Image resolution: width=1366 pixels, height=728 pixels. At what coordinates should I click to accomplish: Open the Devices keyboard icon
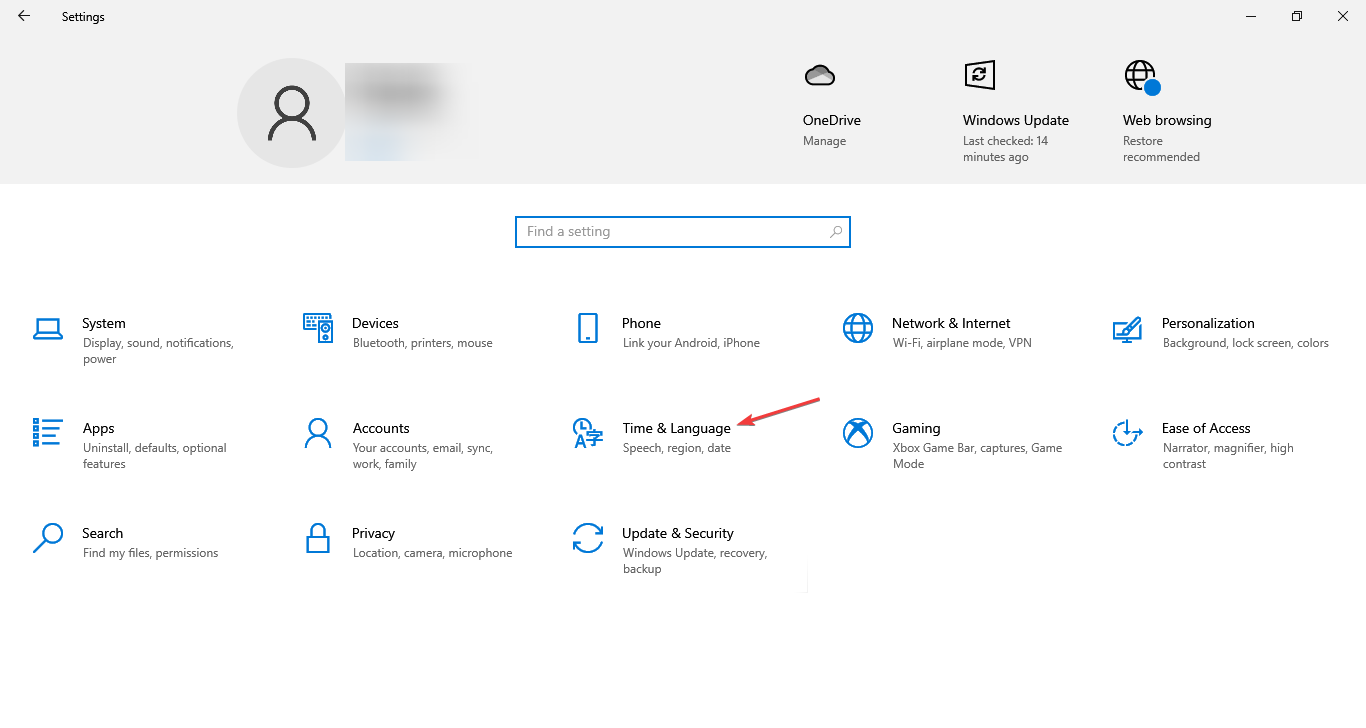pyautogui.click(x=318, y=327)
